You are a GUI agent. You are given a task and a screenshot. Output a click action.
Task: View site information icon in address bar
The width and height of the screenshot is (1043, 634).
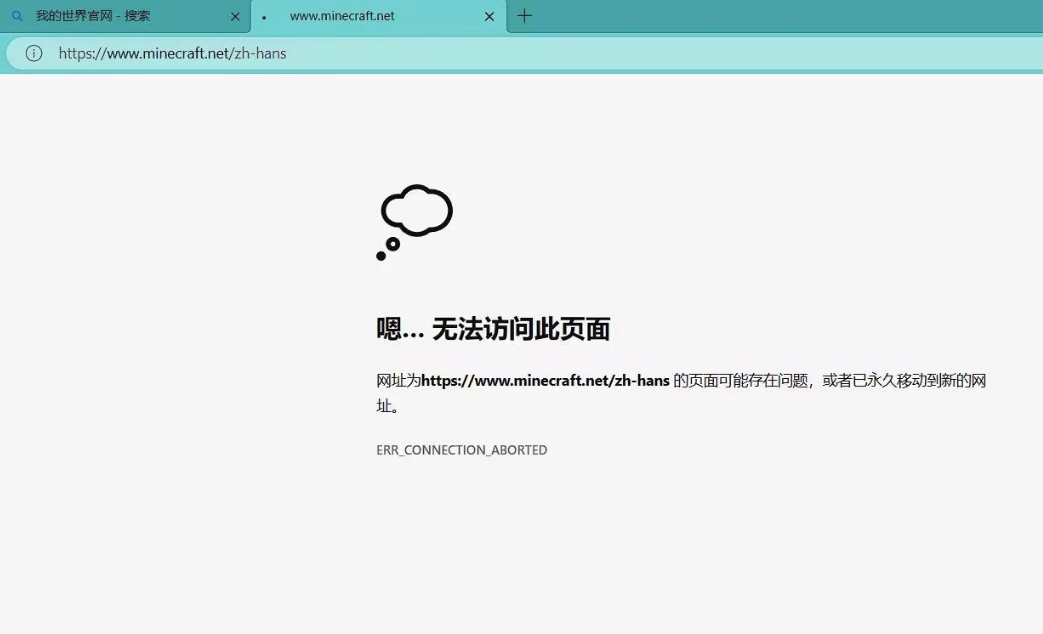(x=34, y=53)
